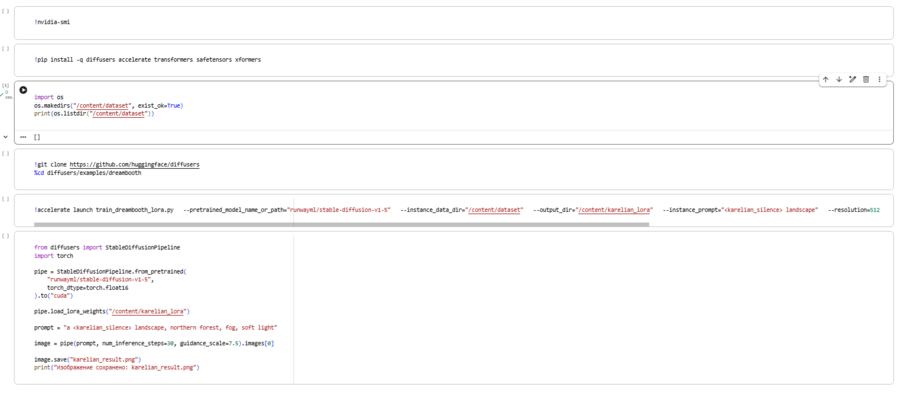This screenshot has height=398, width=900.
Task: Click the image.save("karelian_result.png") line
Action: [87, 359]
